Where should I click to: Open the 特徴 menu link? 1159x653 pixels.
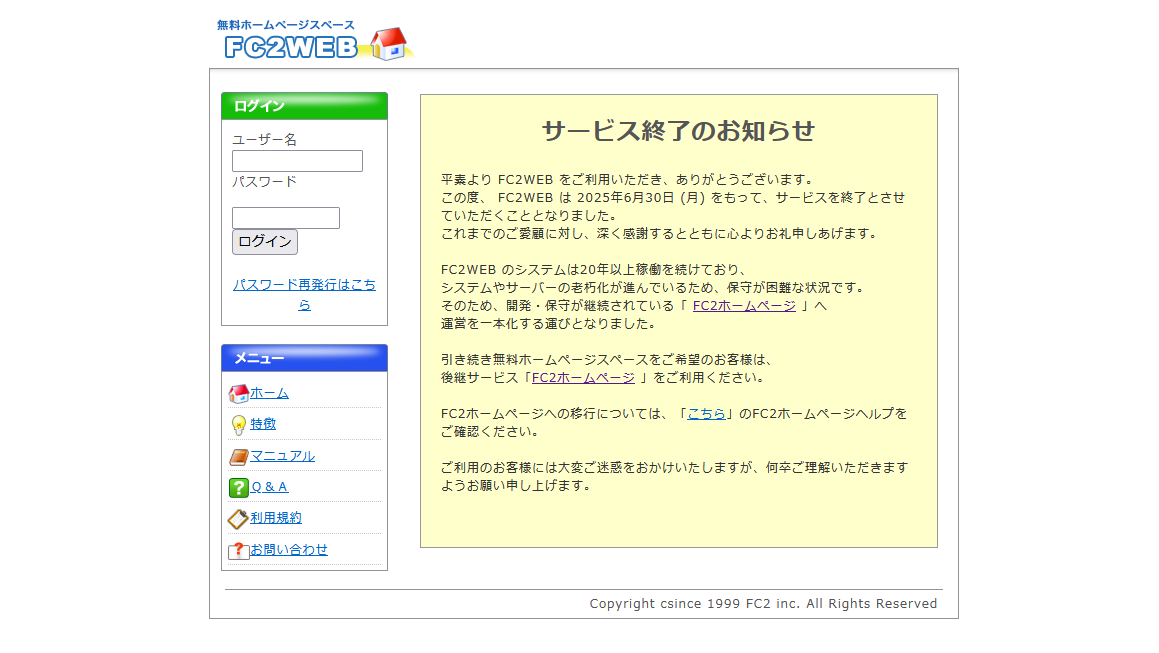(263, 424)
